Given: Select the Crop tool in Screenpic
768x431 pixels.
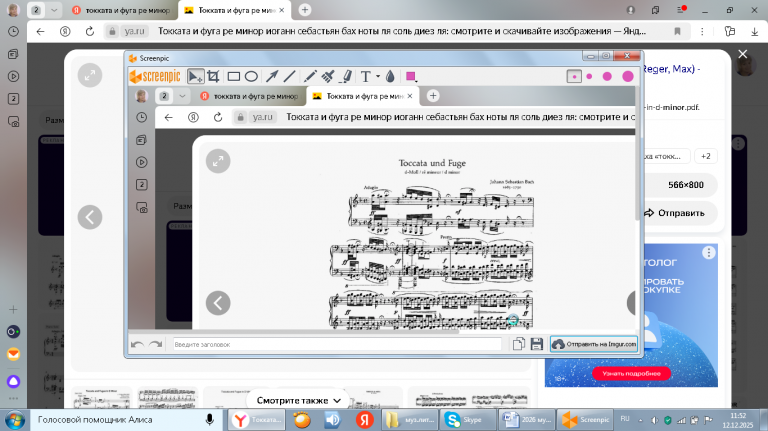Looking at the screenshot, I should [213, 76].
